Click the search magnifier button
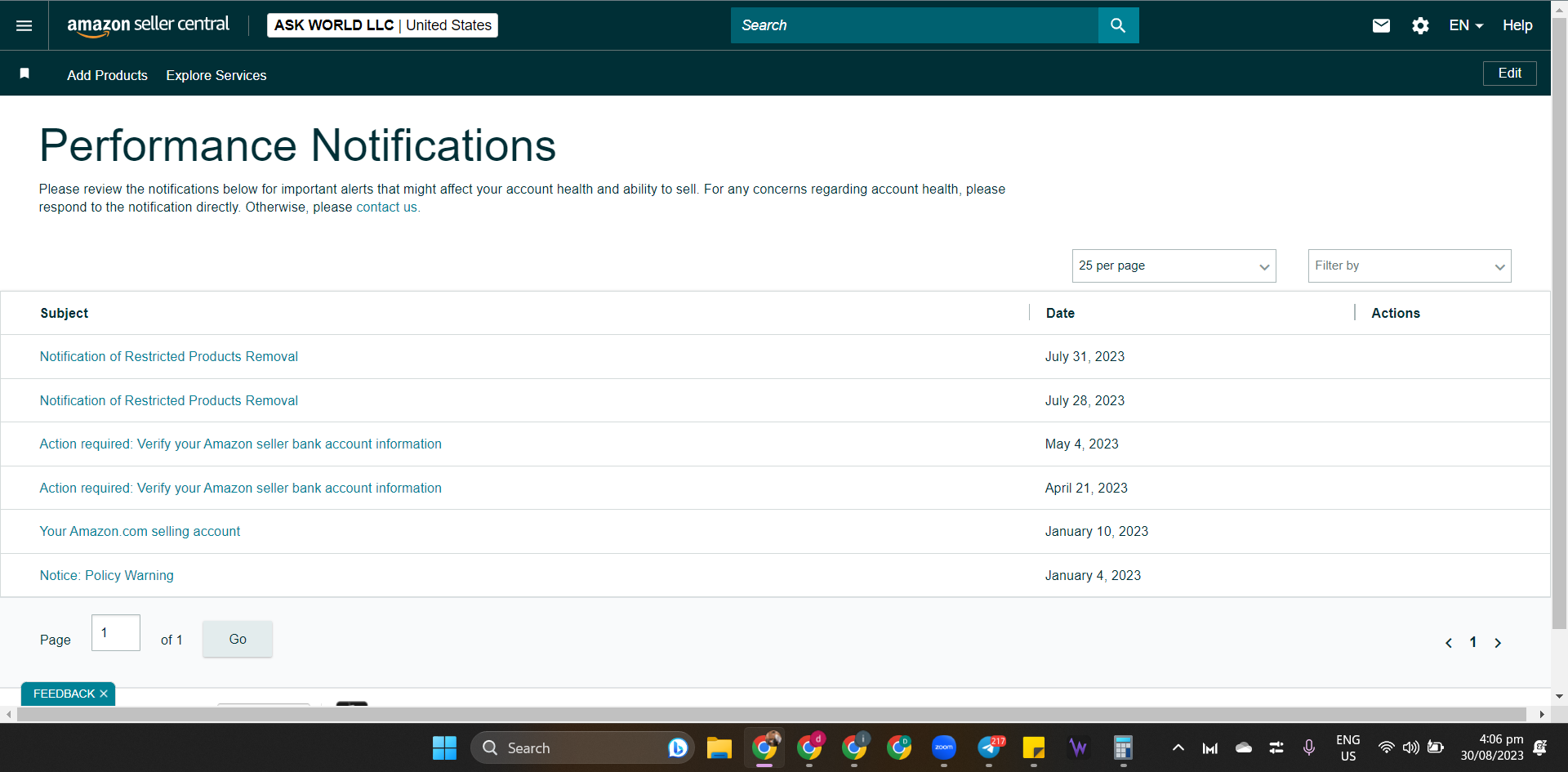 (x=1118, y=25)
